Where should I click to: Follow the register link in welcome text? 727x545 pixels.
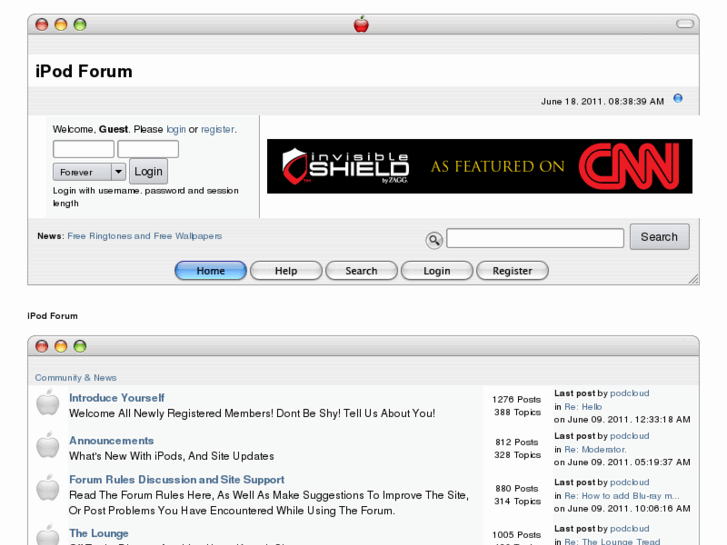(x=217, y=129)
